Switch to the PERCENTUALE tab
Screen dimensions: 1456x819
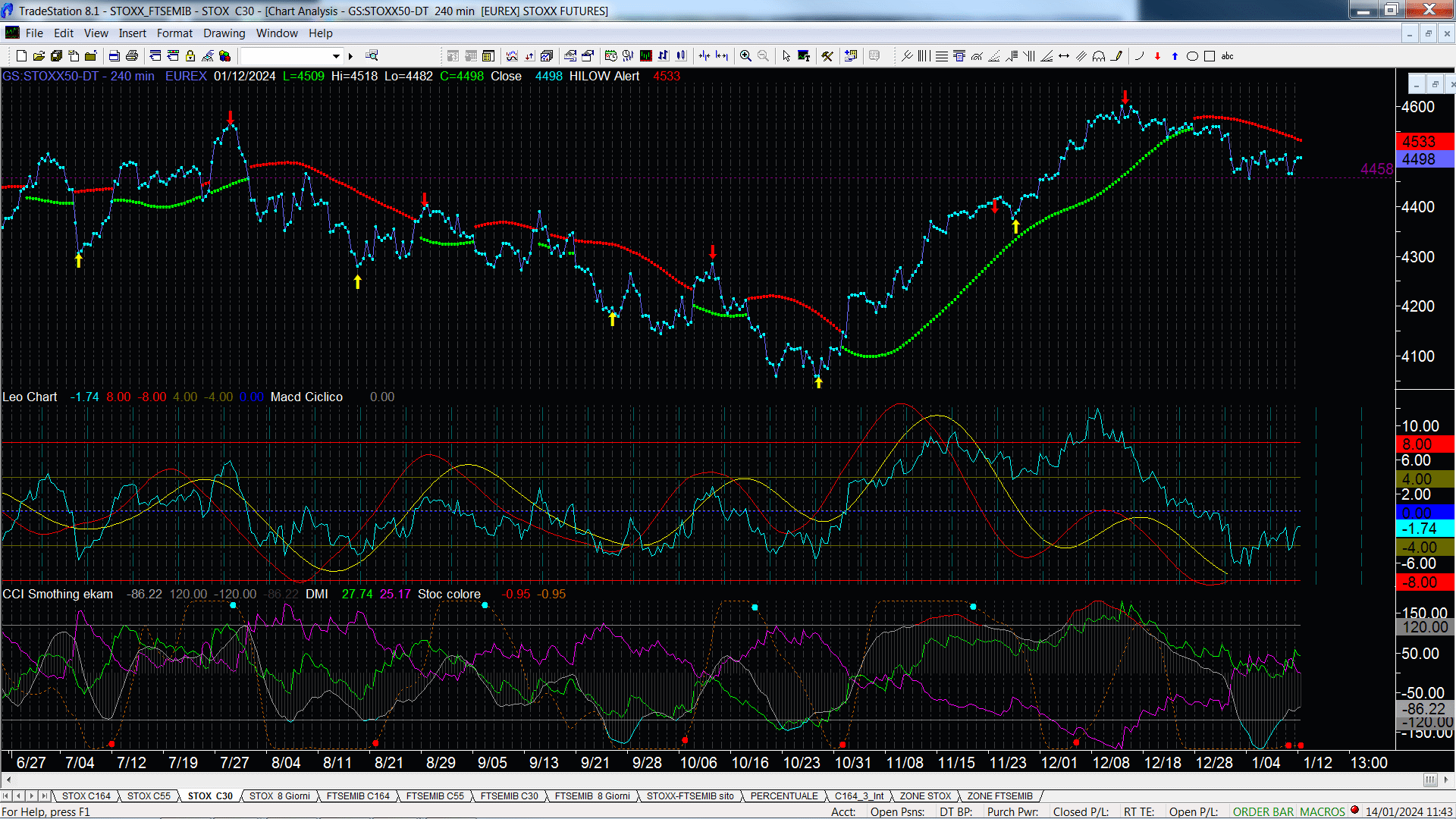point(784,796)
